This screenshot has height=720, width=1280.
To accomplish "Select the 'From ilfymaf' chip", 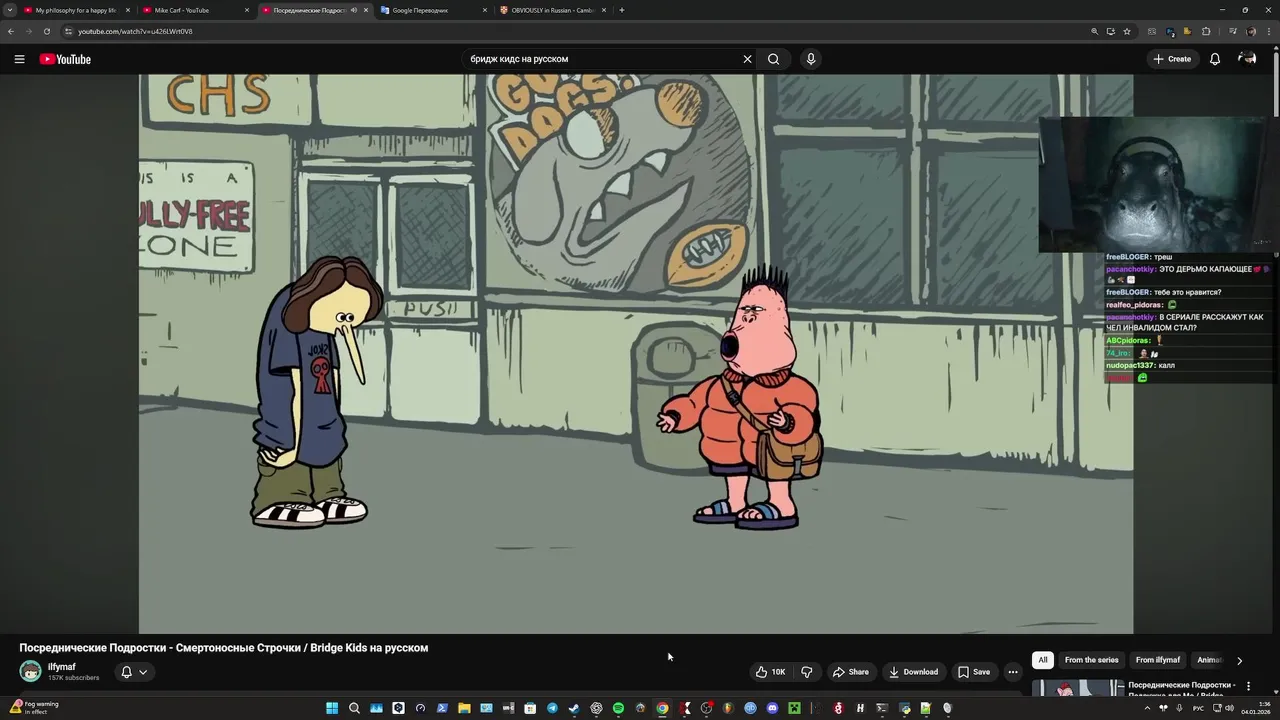I will [1157, 660].
